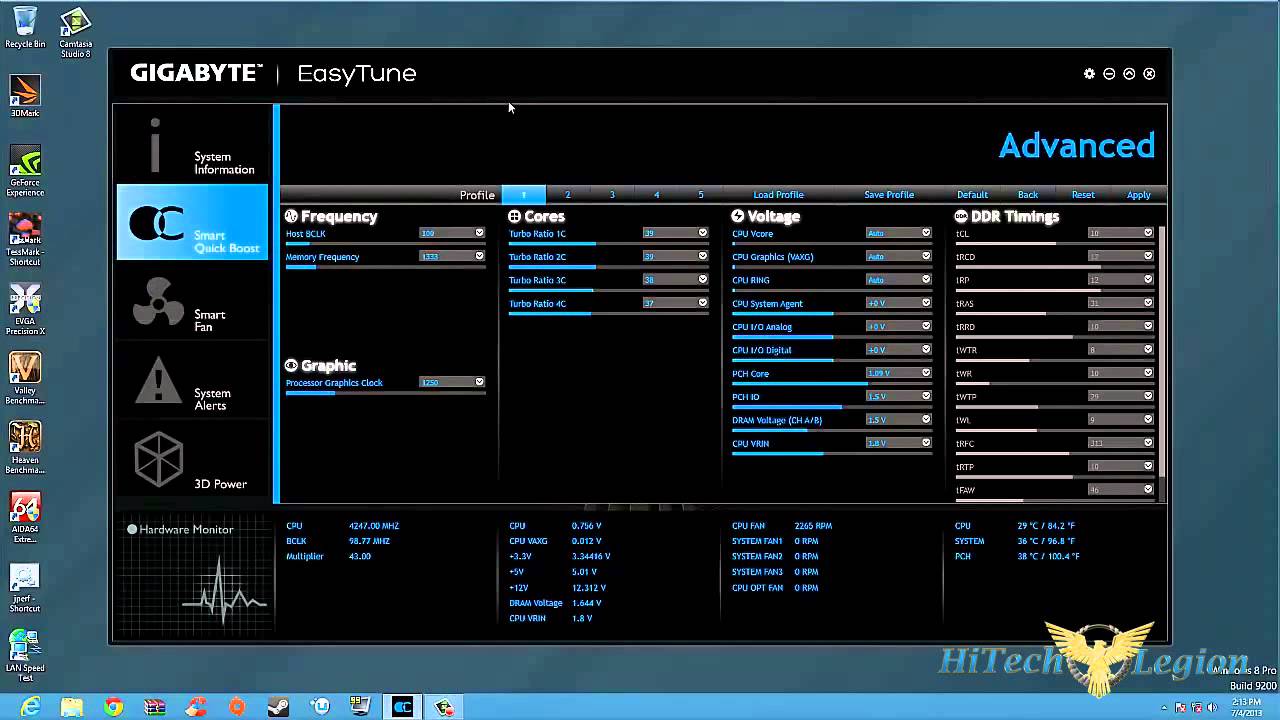Open the Smart Fan section

(x=192, y=302)
